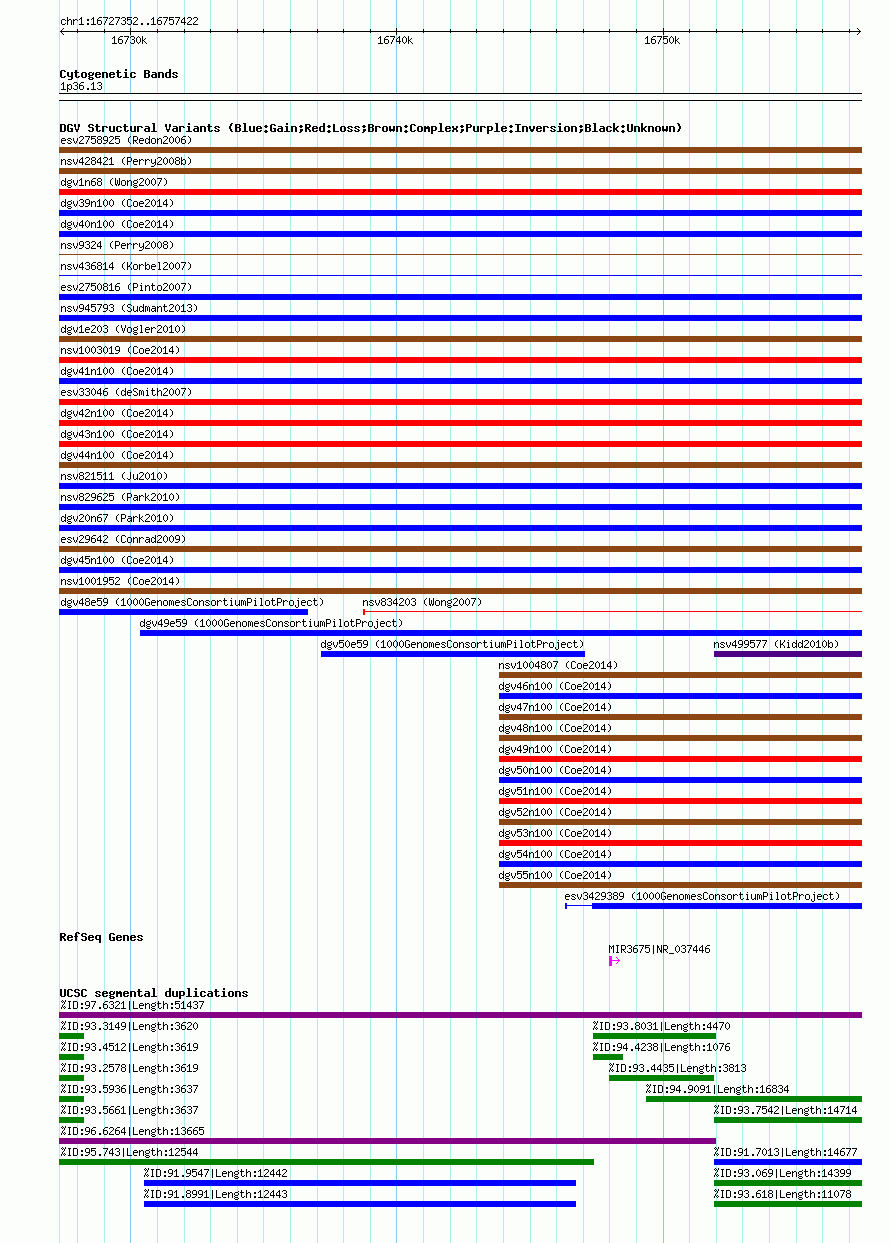Select variant dgv20n67 (Park2010)
The width and height of the screenshot is (890, 1243).
[116, 518]
